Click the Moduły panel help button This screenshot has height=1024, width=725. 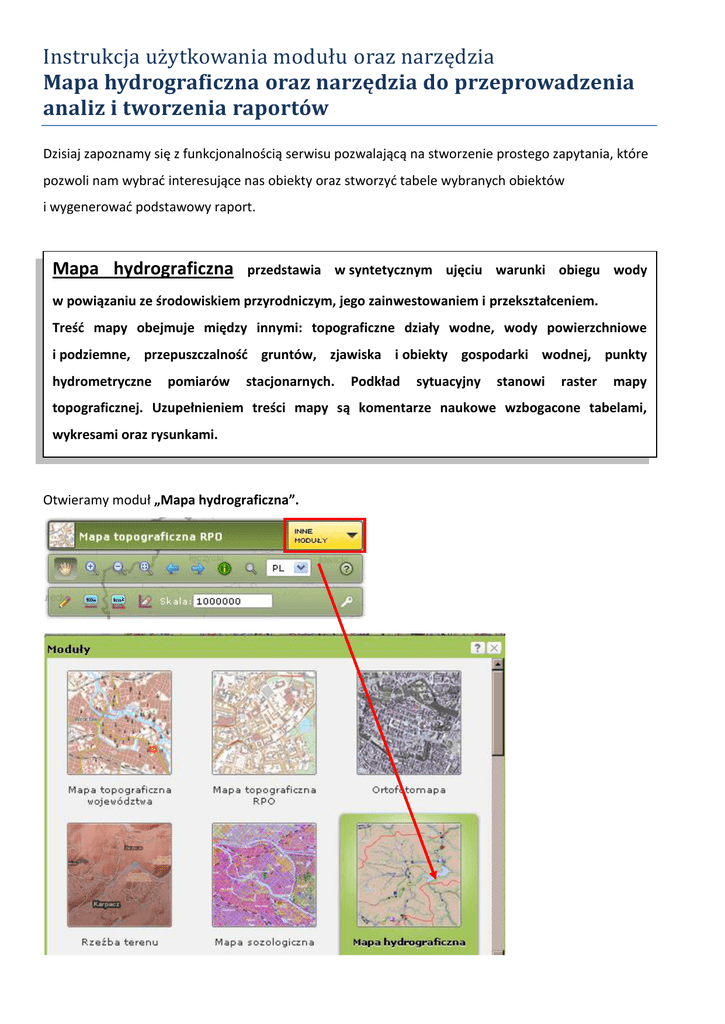point(479,649)
